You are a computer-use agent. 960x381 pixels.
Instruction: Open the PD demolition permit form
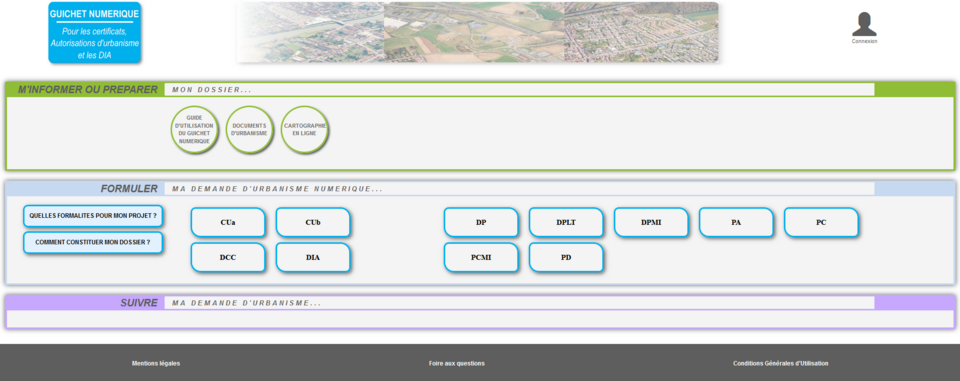pyautogui.click(x=566, y=257)
